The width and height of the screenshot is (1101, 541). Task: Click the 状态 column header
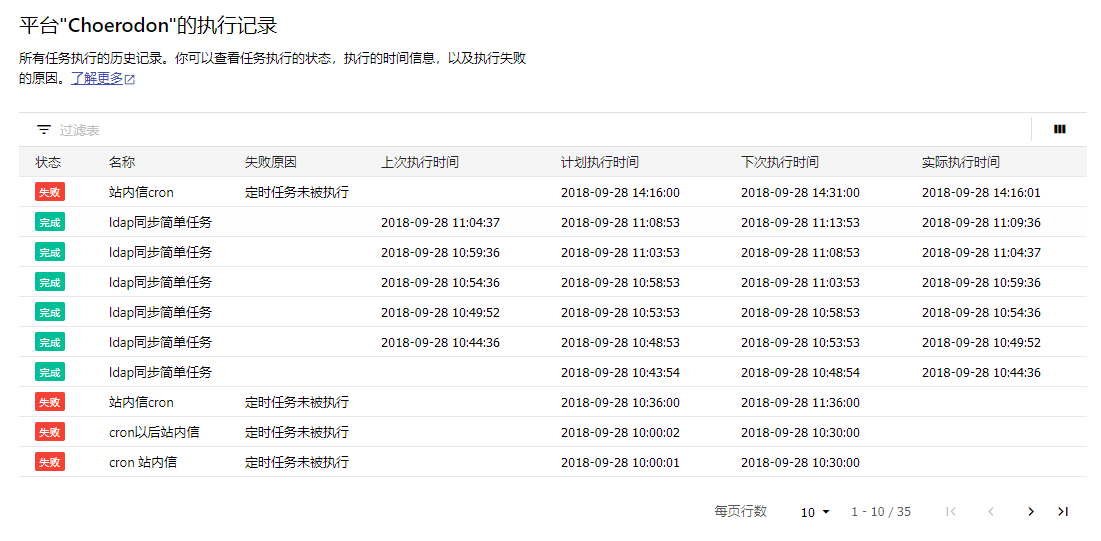48,162
